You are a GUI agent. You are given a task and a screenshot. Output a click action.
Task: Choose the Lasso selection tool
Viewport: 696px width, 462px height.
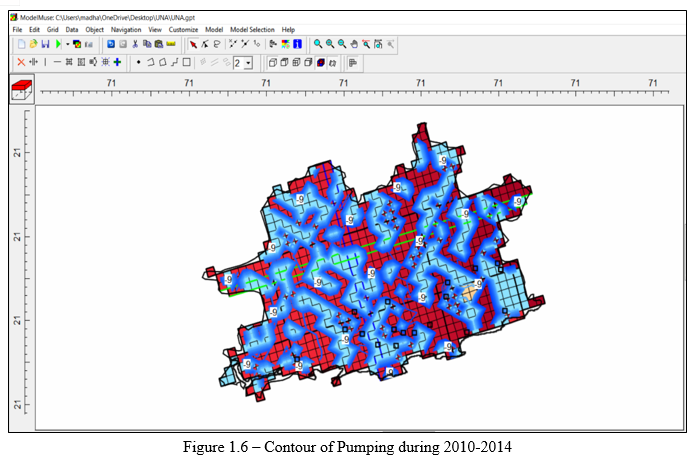click(x=217, y=44)
